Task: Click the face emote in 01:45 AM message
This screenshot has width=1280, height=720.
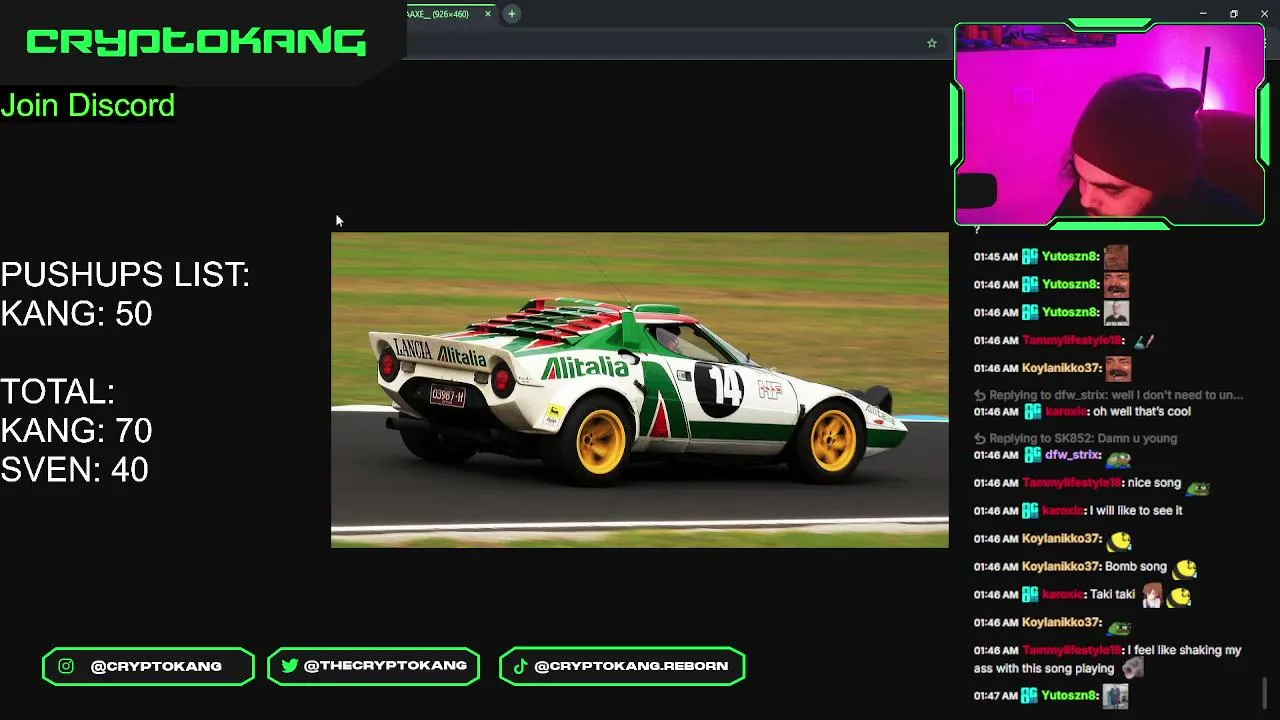Action: [1116, 257]
